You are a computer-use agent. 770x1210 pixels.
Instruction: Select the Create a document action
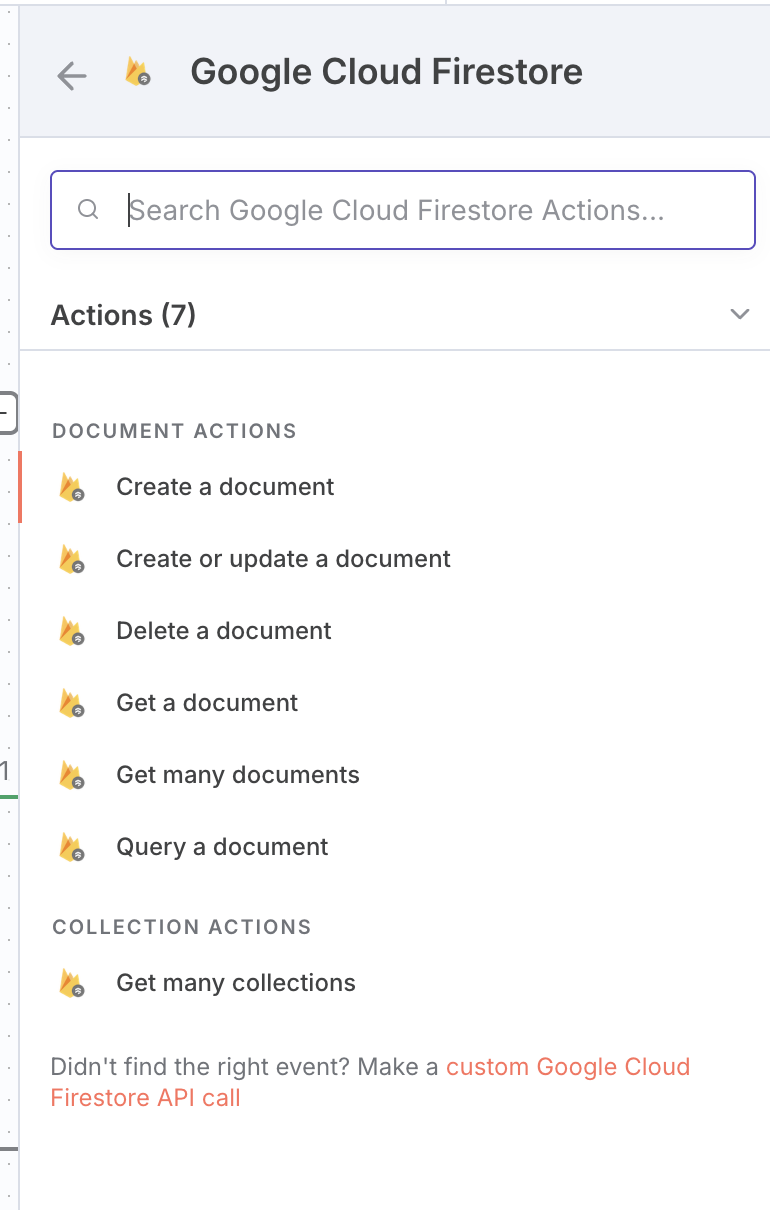tap(225, 487)
